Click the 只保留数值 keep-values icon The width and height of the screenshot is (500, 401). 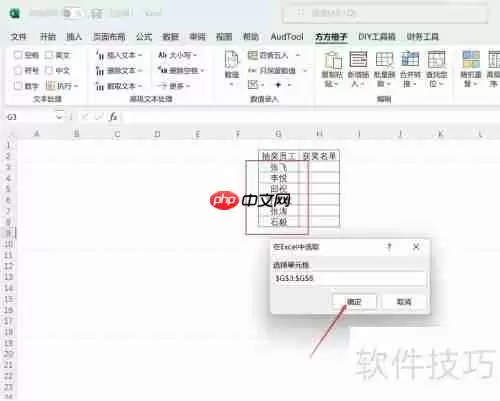tap(252, 71)
